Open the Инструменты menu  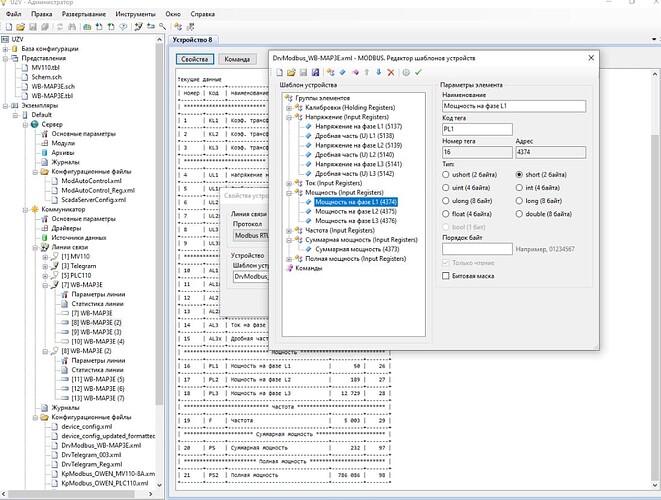pos(135,15)
